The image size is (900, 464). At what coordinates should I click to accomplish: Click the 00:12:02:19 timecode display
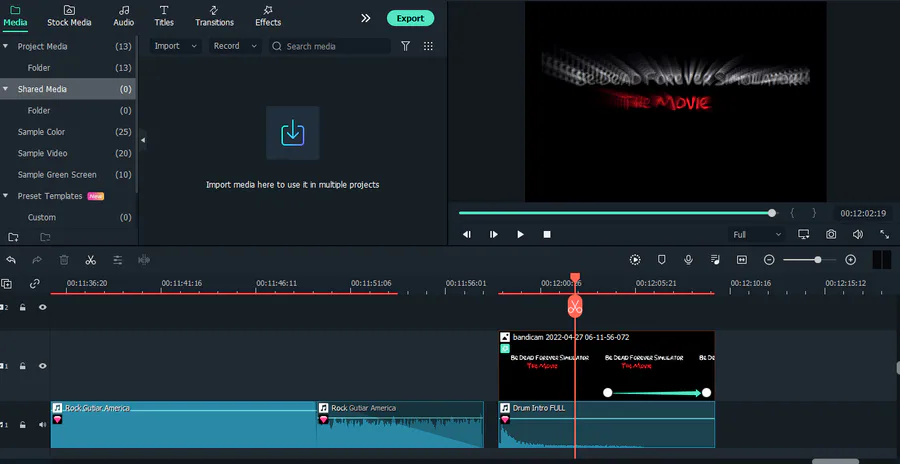pos(863,213)
